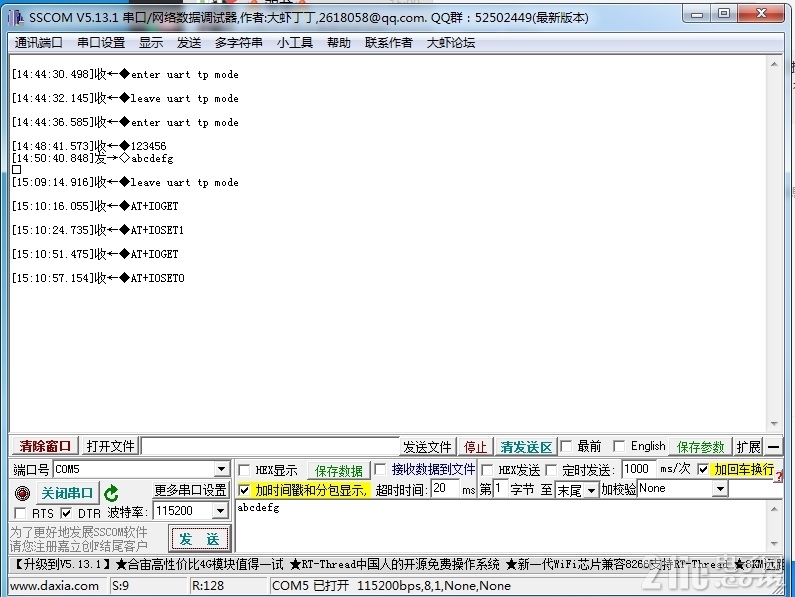Click the file path input field
This screenshot has width=795, height=597.
pyautogui.click(x=270, y=446)
